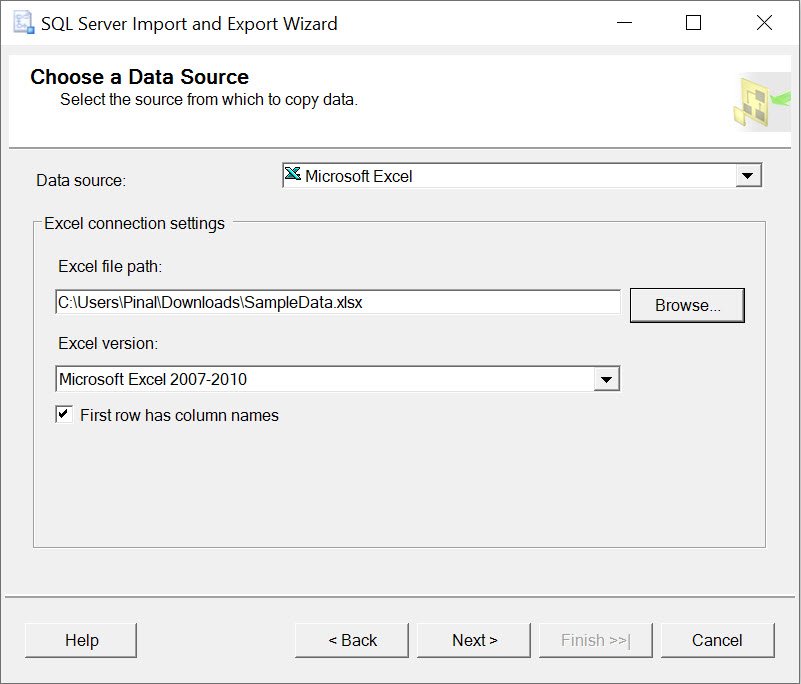This screenshot has width=801, height=684.
Task: Click 'Excel connection settings' group label
Action: point(134,224)
